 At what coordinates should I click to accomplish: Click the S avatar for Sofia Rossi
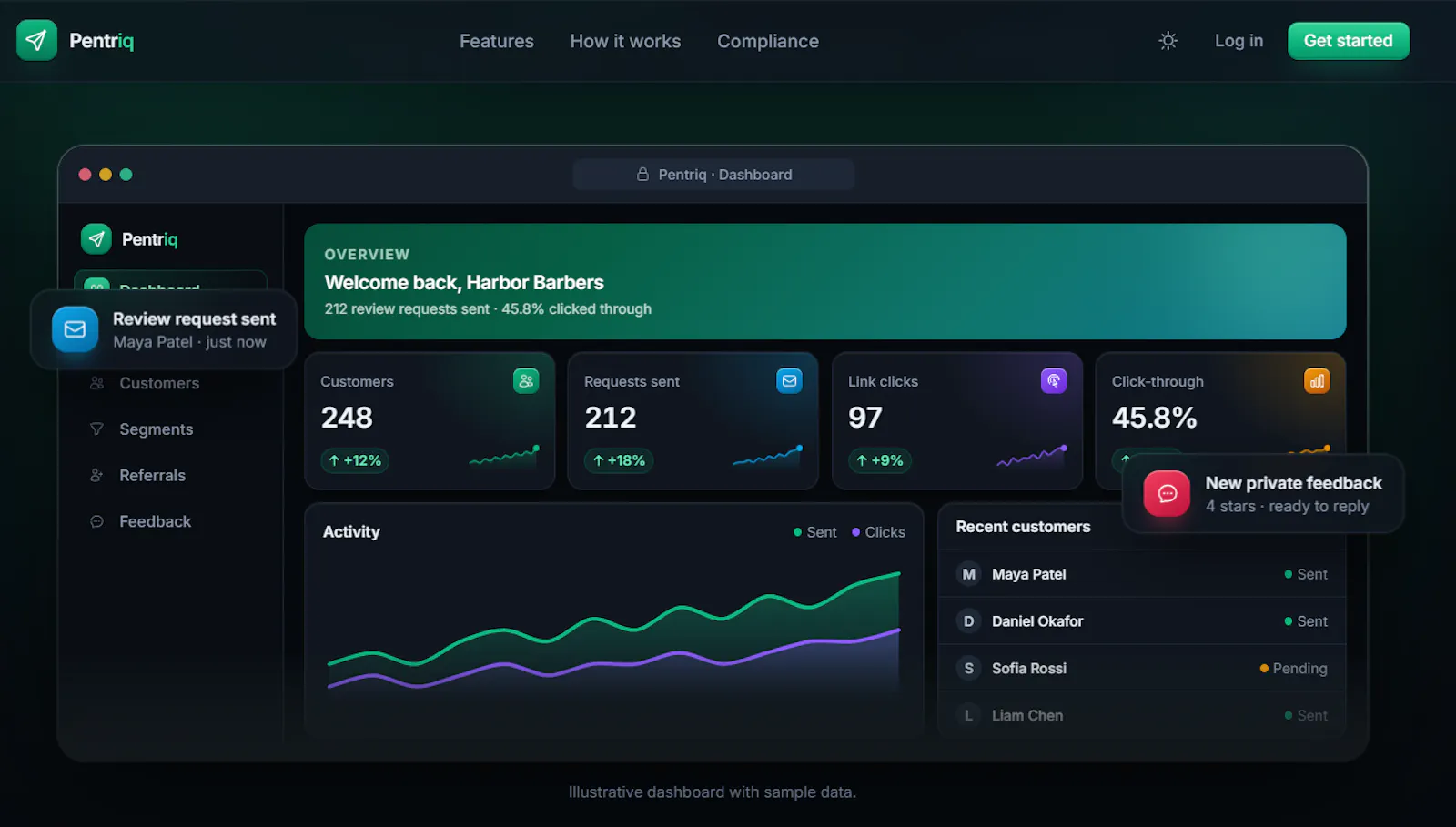(968, 668)
